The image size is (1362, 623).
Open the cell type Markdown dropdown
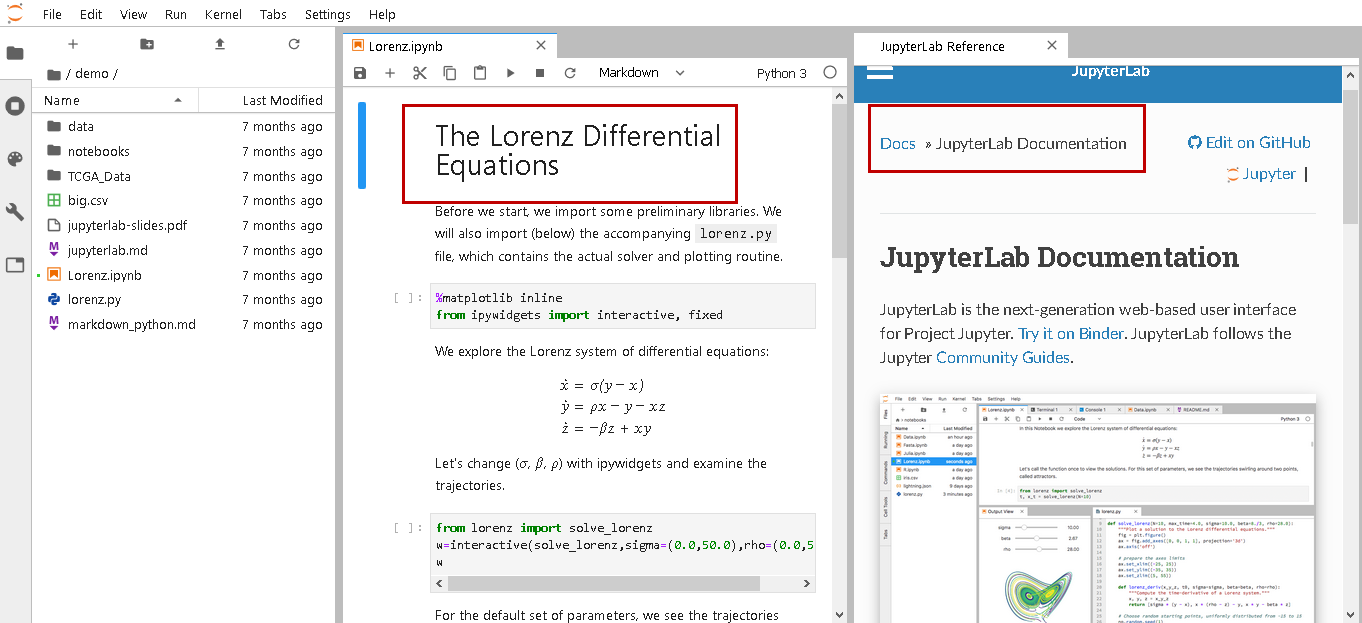(x=641, y=73)
